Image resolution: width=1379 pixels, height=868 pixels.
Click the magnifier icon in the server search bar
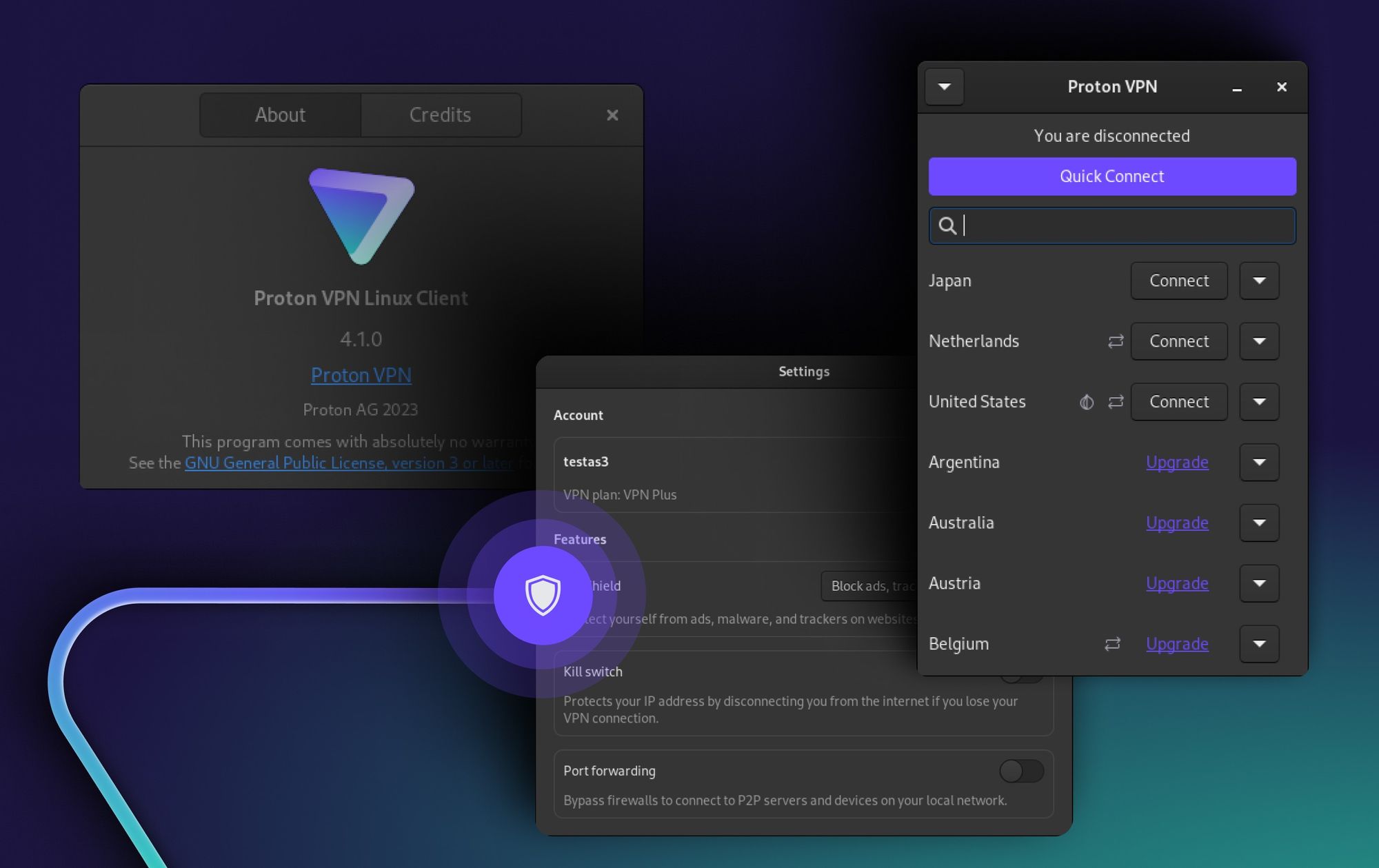(x=948, y=226)
